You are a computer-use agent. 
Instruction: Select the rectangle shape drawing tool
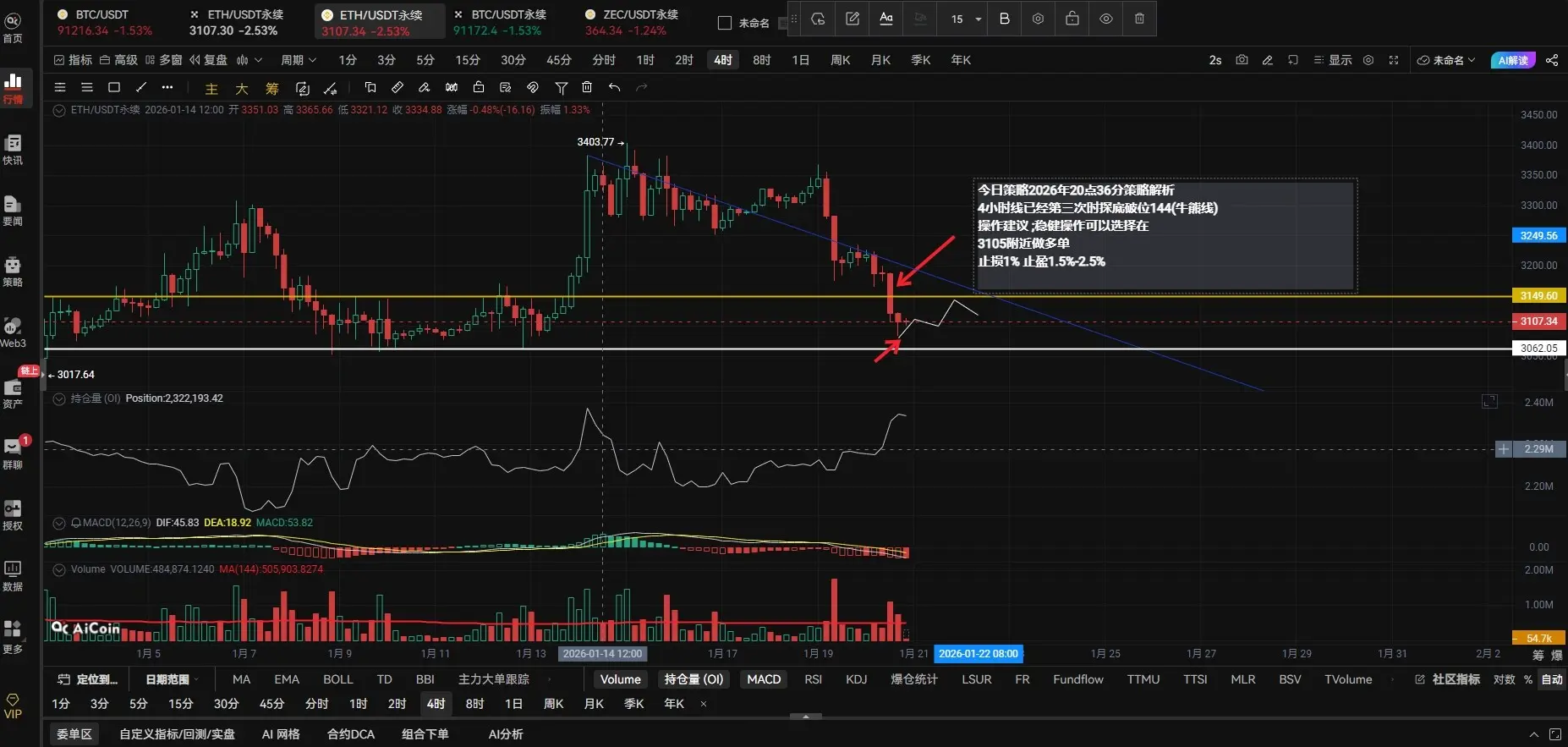tap(114, 87)
